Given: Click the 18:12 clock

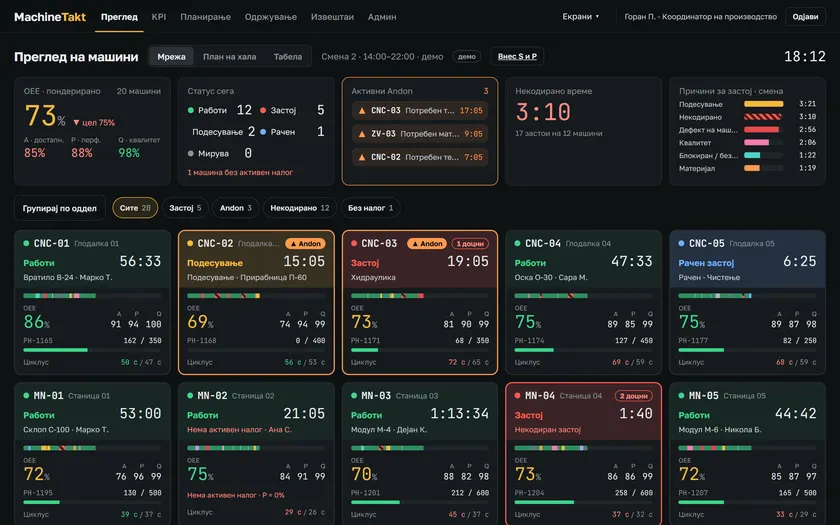Looking at the screenshot, I should [805, 56].
